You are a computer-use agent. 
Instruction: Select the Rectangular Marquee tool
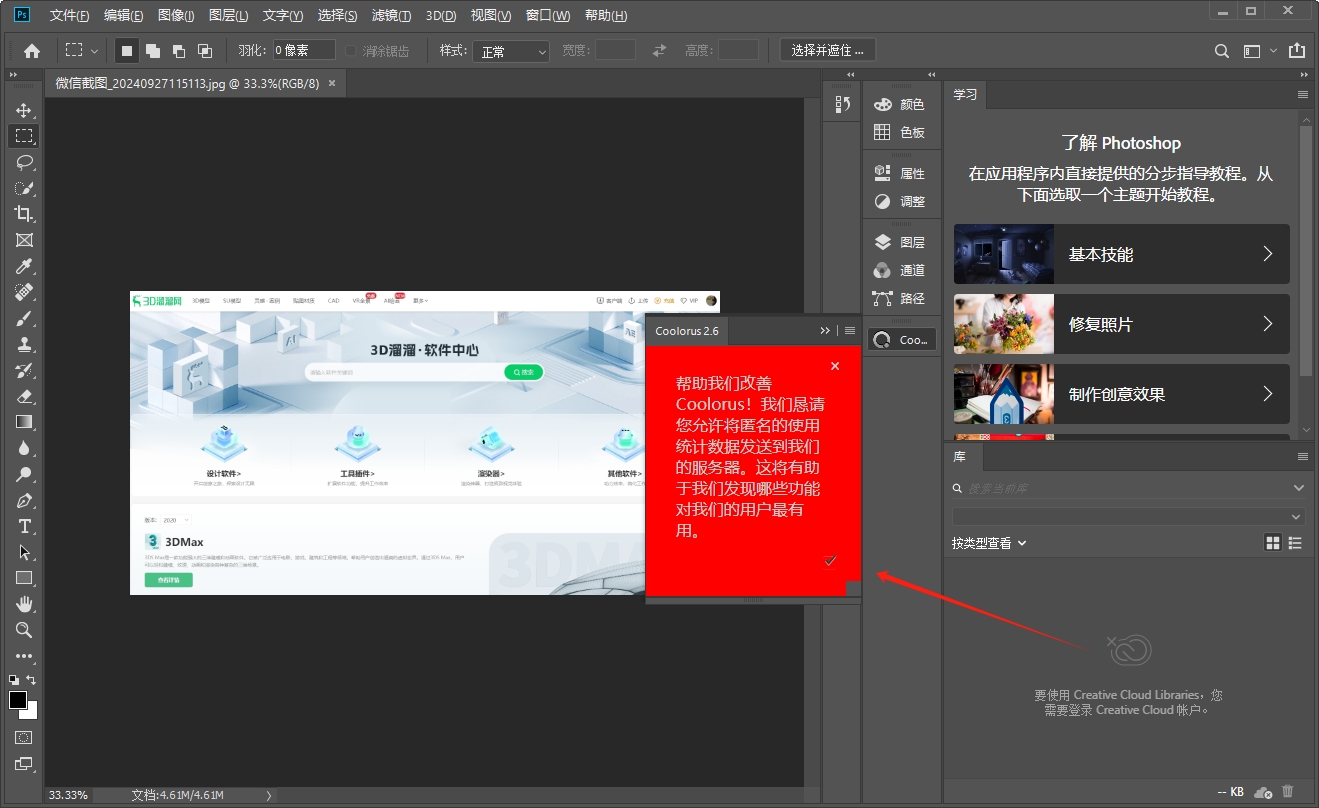click(x=24, y=136)
